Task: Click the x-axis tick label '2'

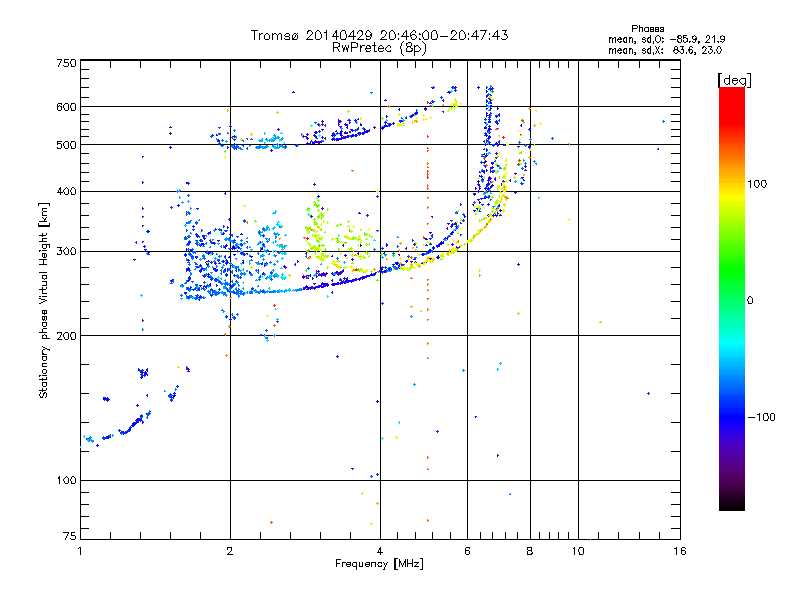Action: [x=230, y=551]
